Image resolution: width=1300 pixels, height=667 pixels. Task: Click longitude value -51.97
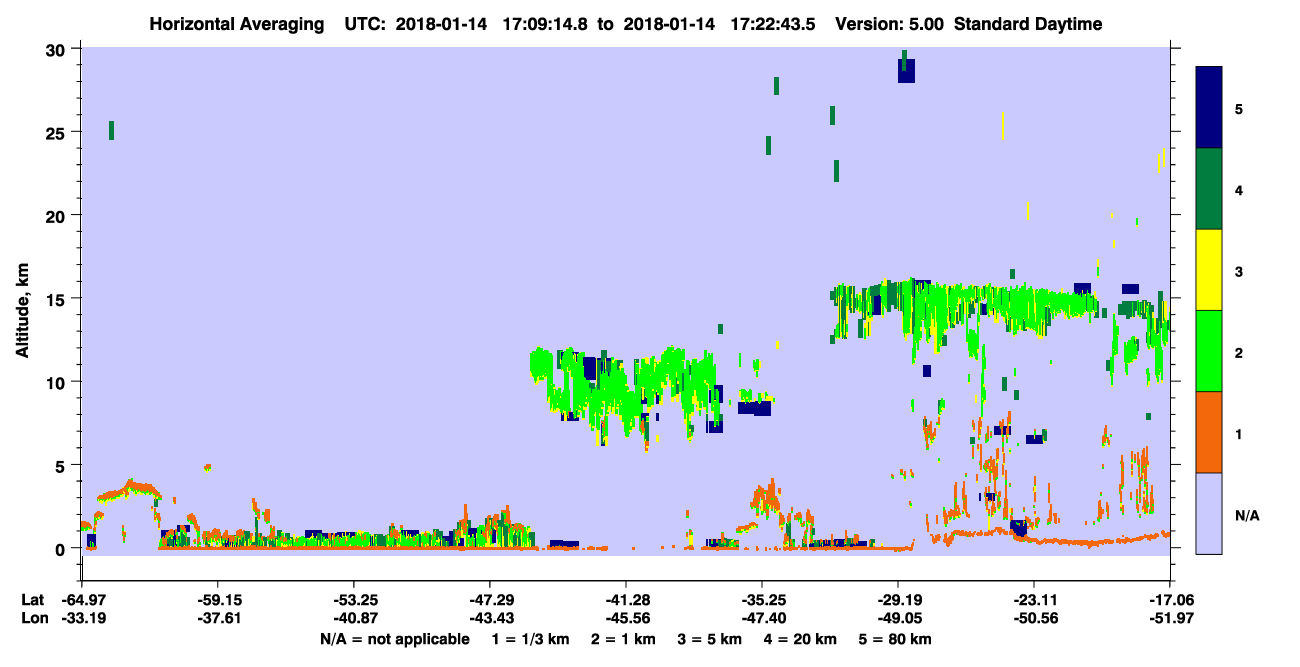[1169, 618]
